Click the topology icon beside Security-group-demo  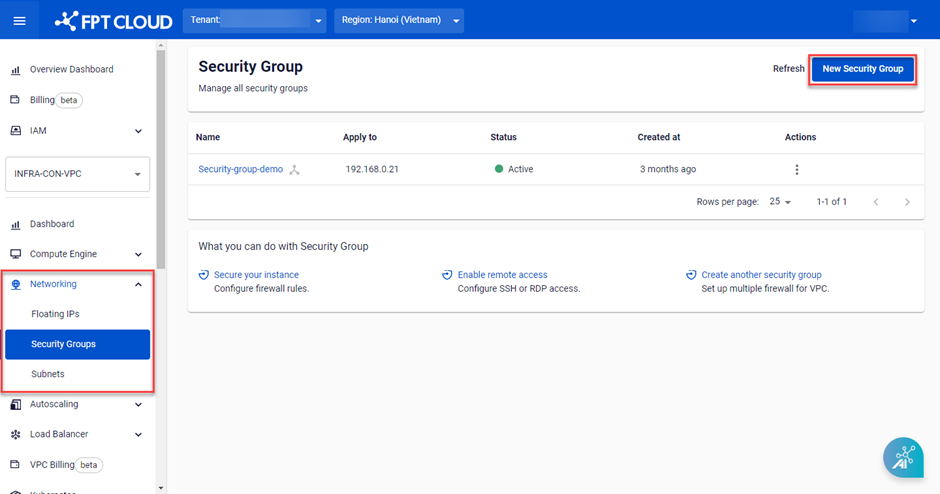(295, 170)
